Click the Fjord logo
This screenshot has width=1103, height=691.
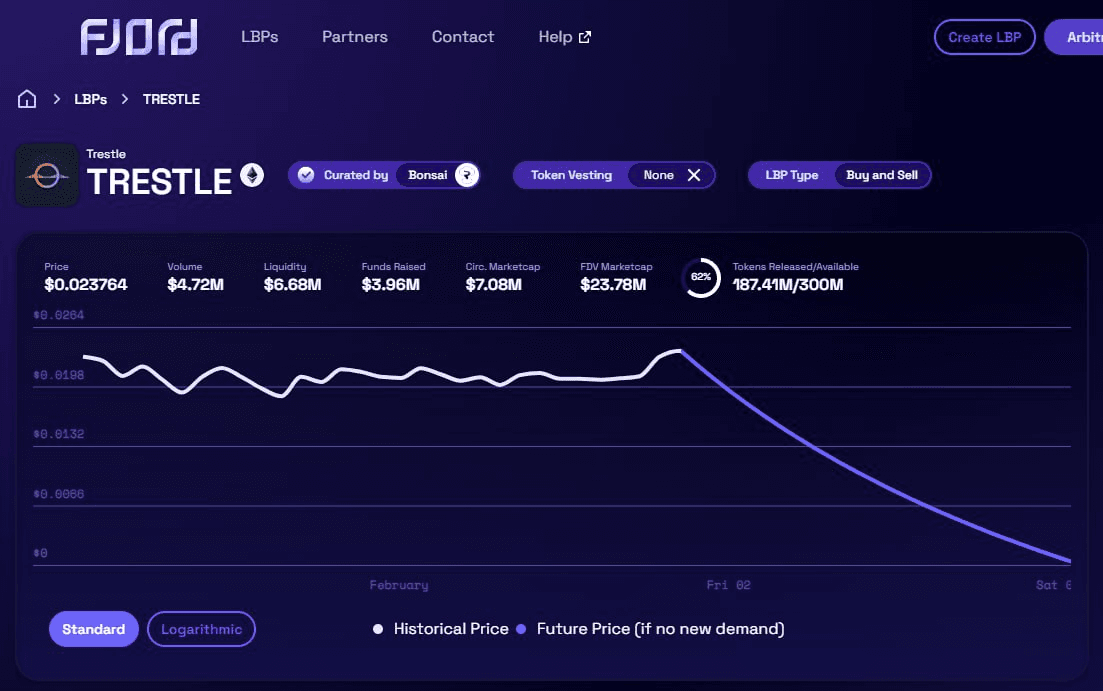(139, 37)
